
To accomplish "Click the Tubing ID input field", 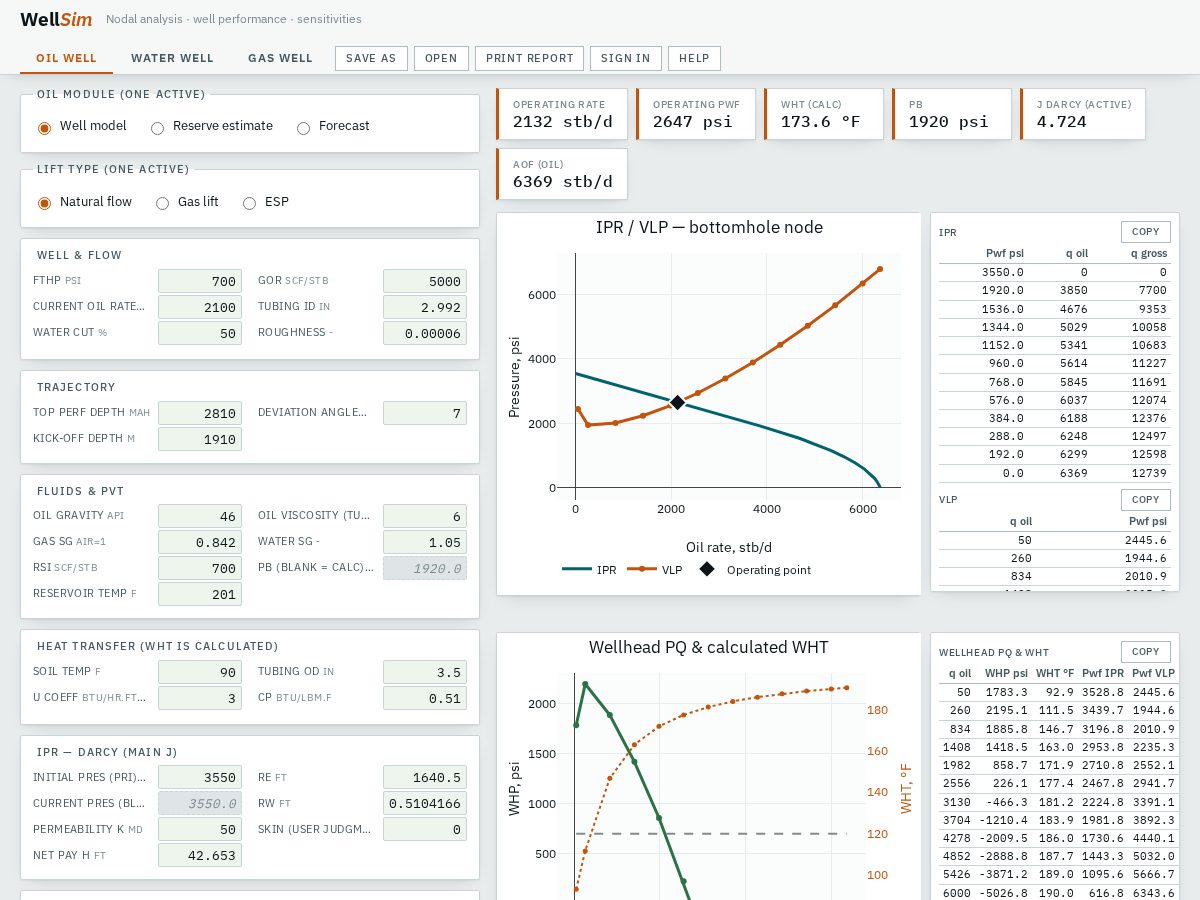I will tap(425, 307).
